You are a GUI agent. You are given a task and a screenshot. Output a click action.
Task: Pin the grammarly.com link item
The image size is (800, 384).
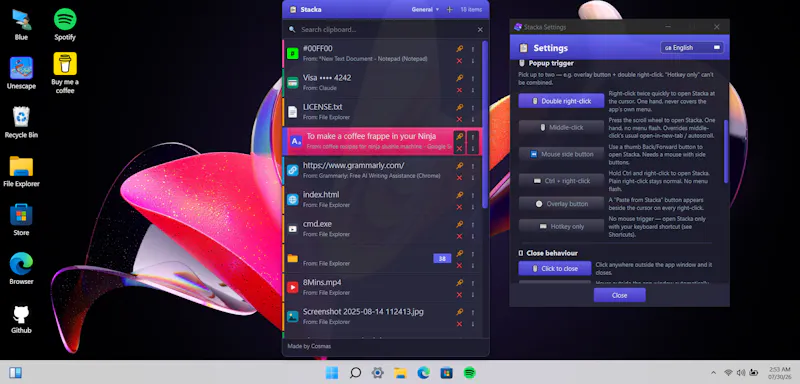459,166
